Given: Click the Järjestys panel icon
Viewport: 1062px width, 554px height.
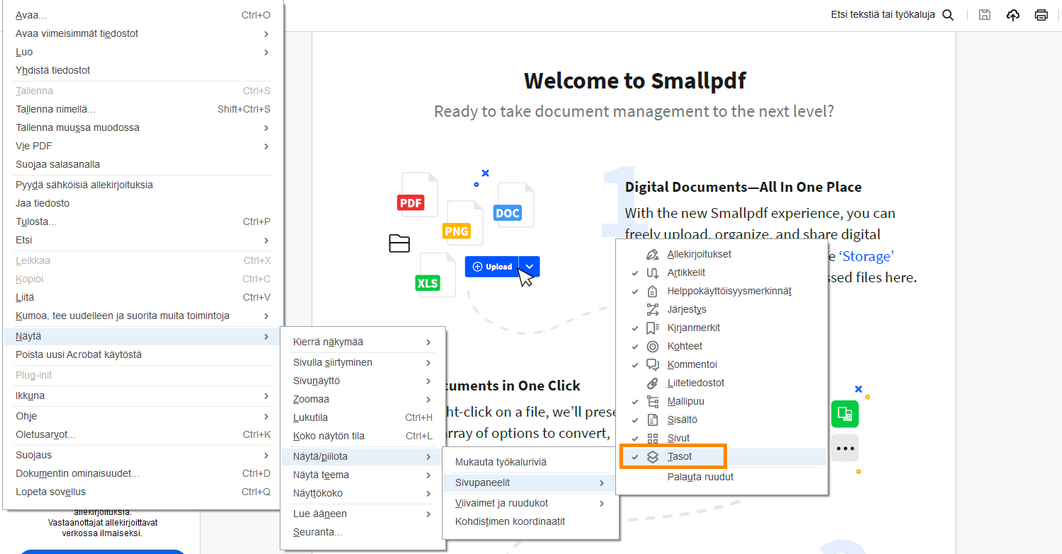Looking at the screenshot, I should (653, 310).
